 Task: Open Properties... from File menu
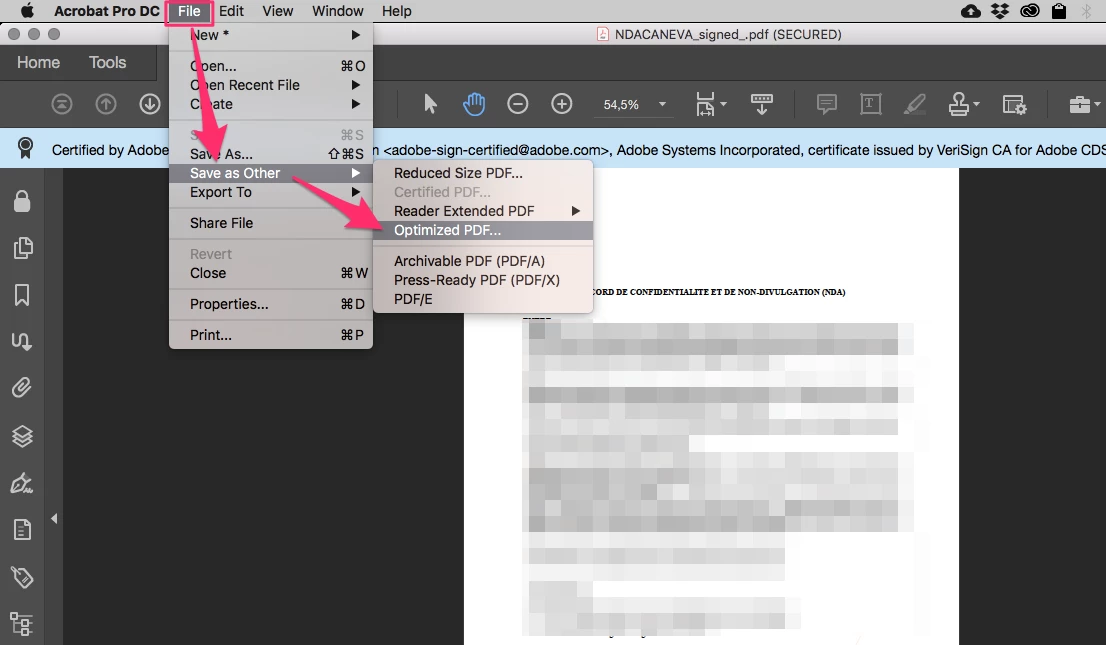(x=271, y=304)
